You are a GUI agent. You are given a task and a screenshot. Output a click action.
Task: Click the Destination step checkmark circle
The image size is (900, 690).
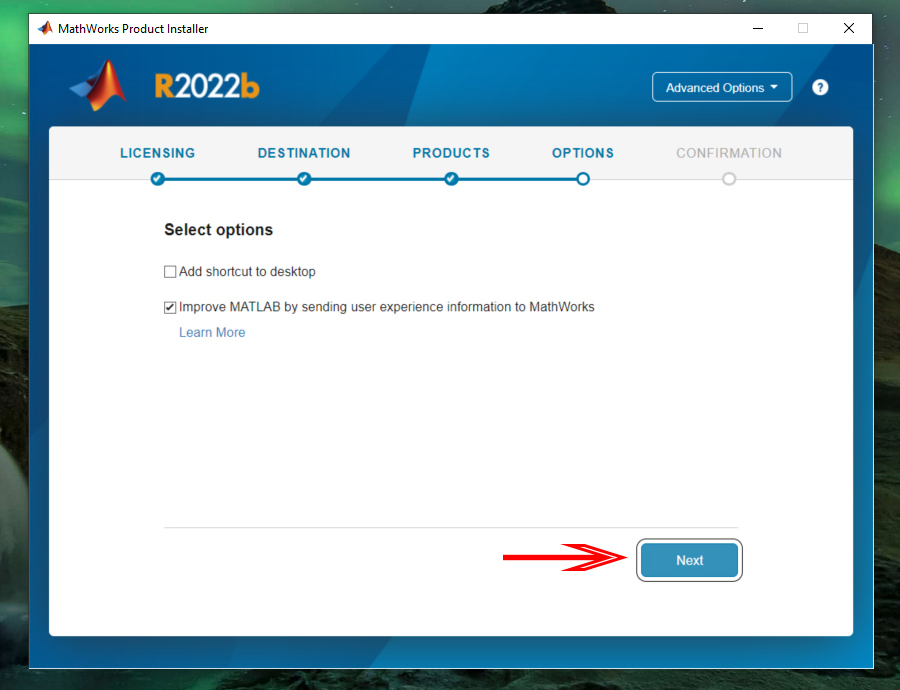(x=304, y=179)
